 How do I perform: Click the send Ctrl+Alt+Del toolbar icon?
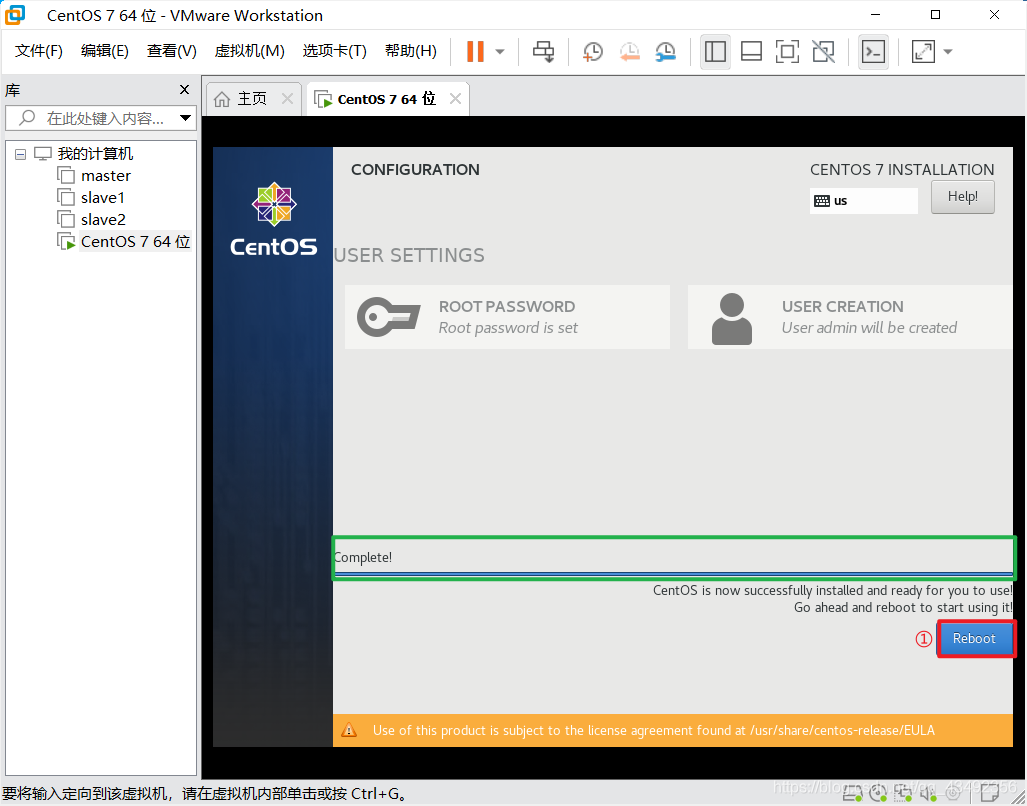[x=543, y=52]
